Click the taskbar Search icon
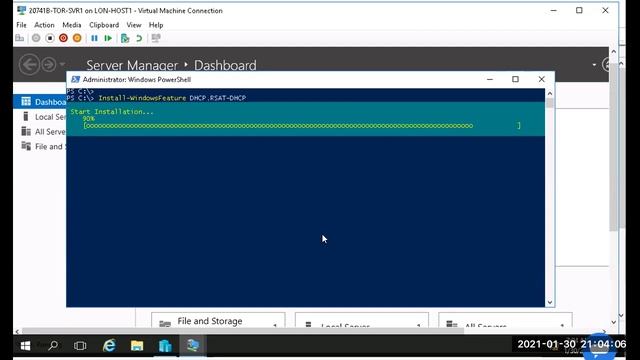 [x=53, y=346]
